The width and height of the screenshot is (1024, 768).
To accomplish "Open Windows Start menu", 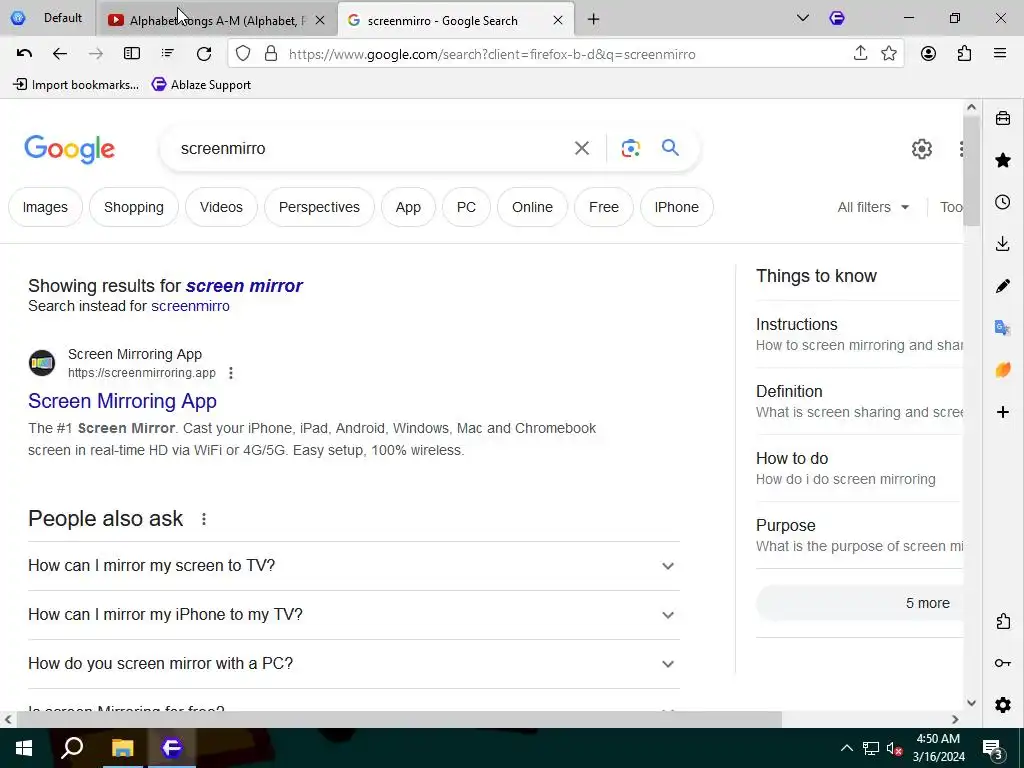I will [24, 748].
